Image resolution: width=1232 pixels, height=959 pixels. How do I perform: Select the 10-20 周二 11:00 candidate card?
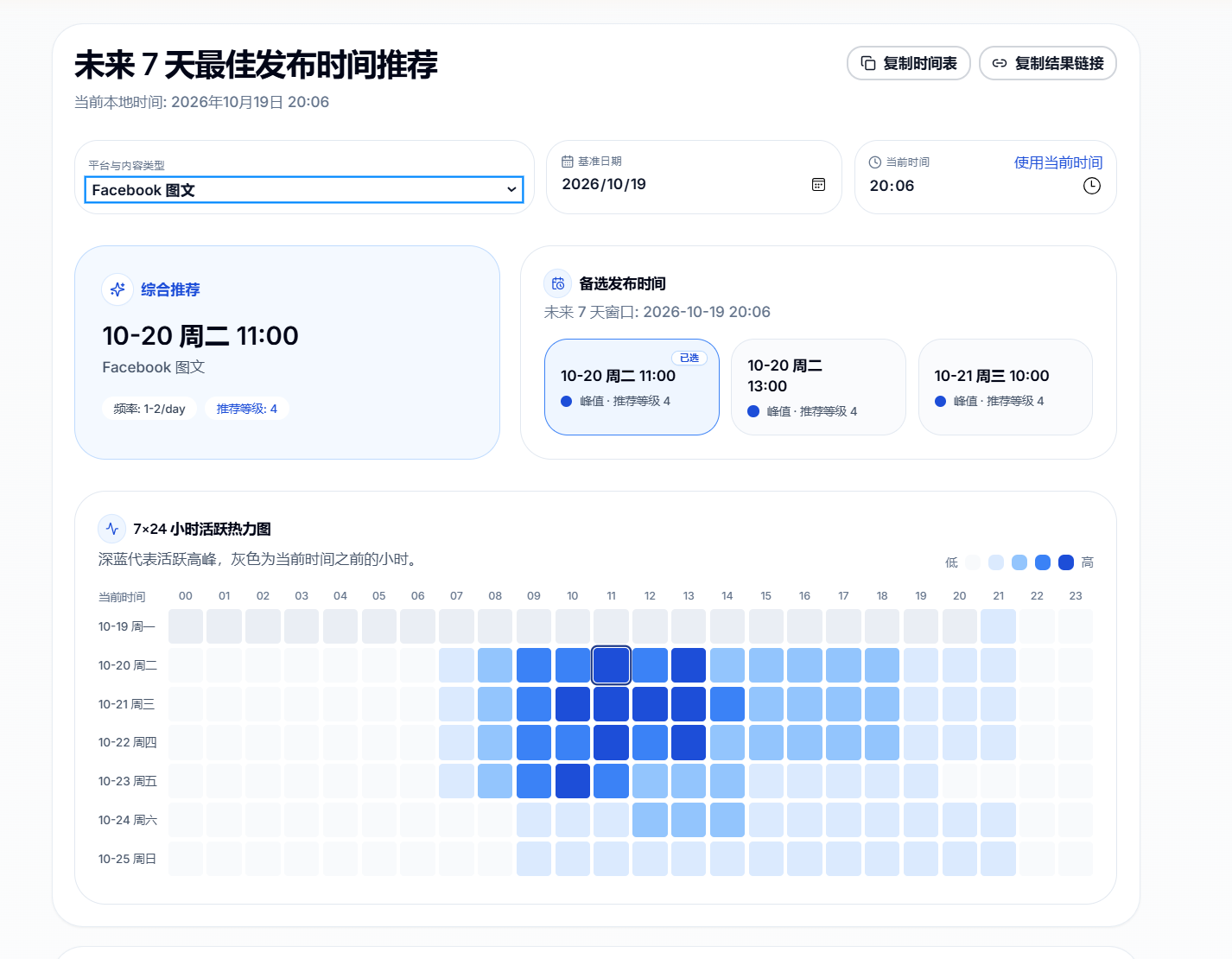(632, 387)
